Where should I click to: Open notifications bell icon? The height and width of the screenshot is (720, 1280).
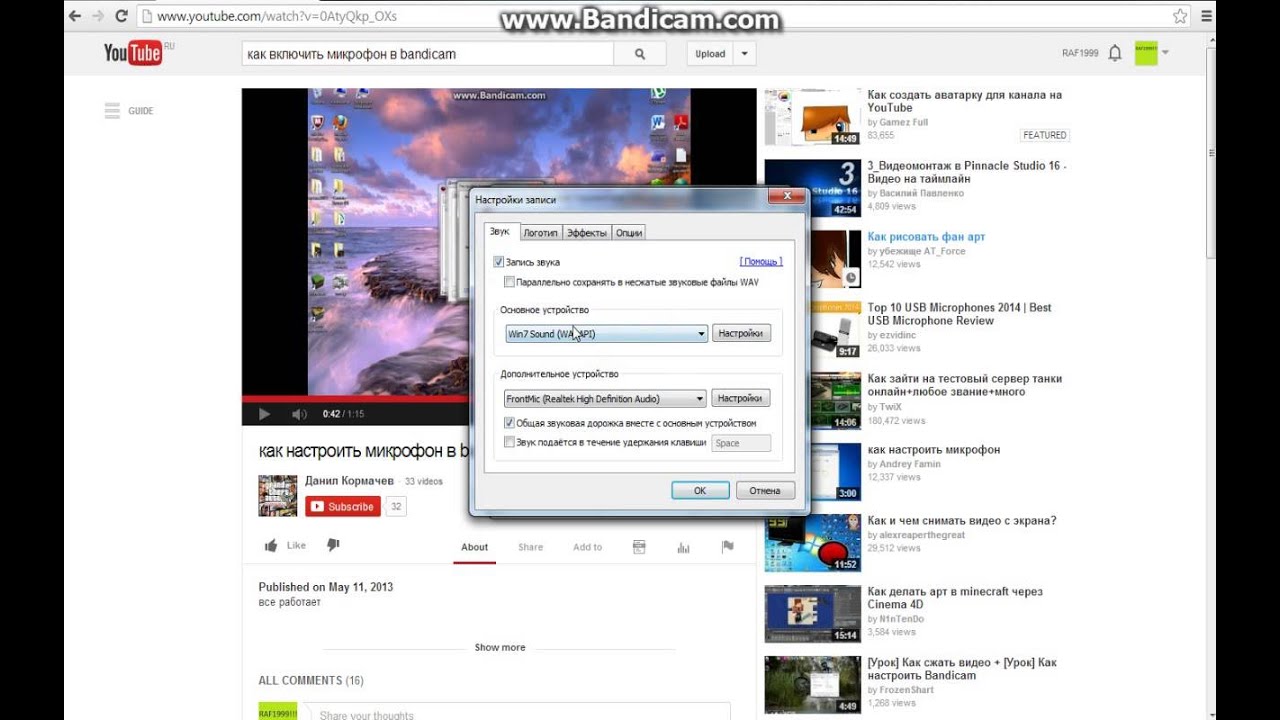coord(1115,53)
